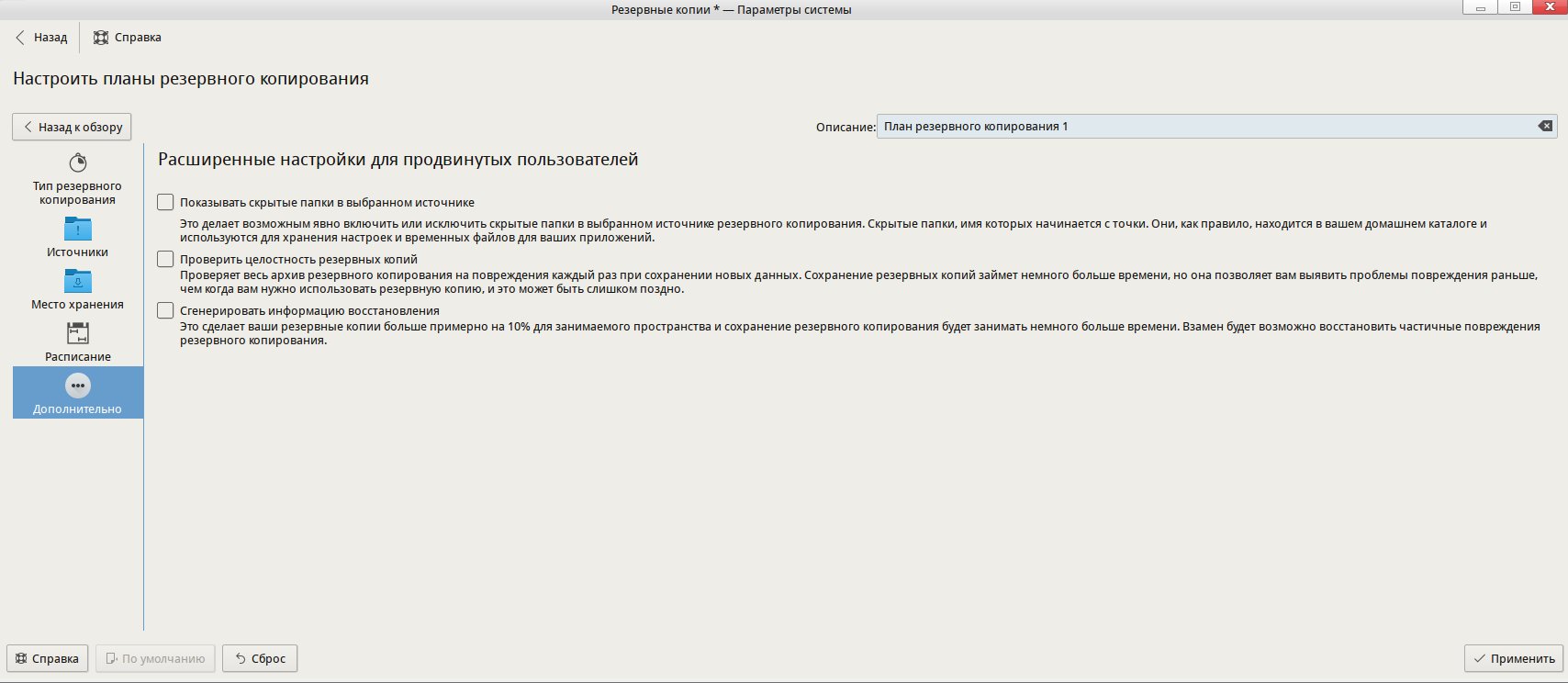This screenshot has width=1568, height=683.
Task: Switch to the Место хранения tab label
Action: pos(77,304)
